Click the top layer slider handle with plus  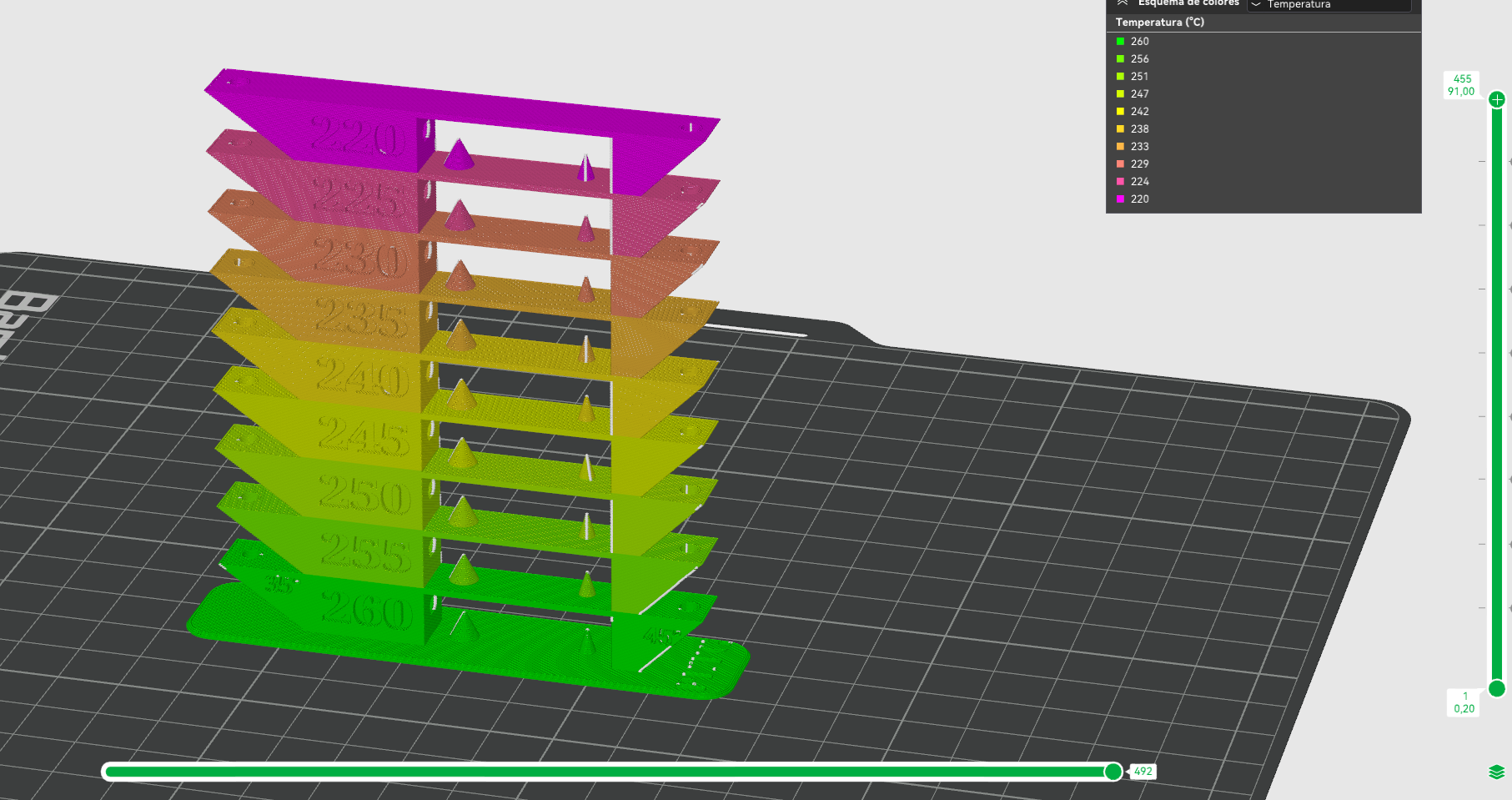coord(1497,100)
